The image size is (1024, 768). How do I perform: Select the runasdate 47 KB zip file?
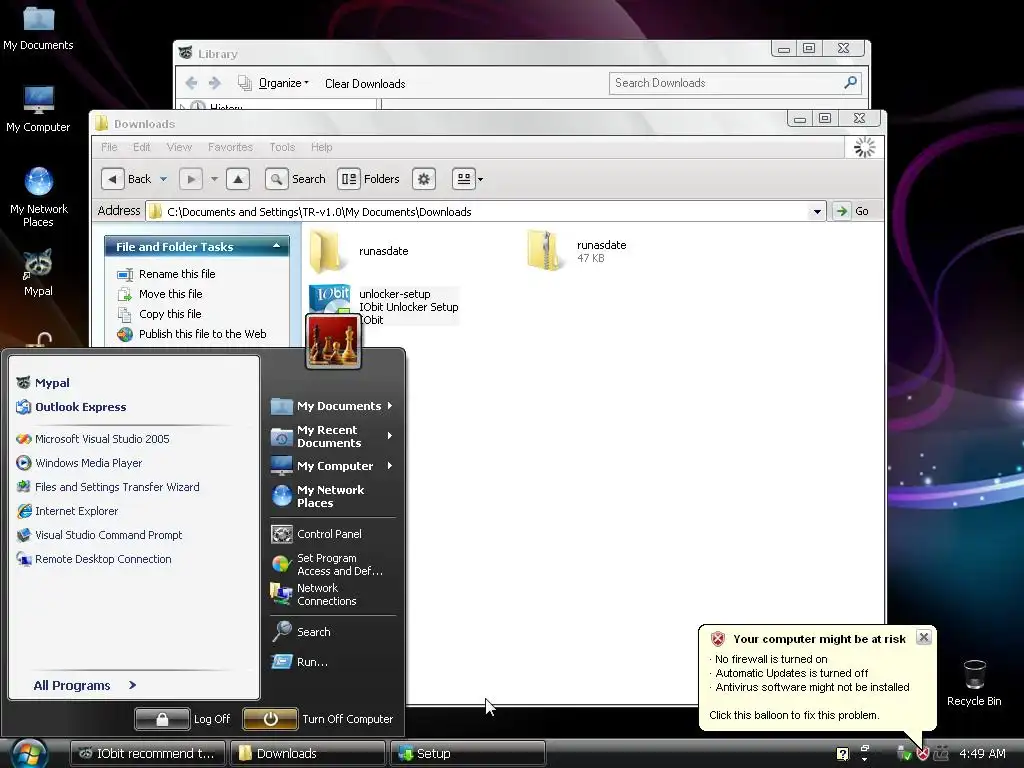pos(577,251)
